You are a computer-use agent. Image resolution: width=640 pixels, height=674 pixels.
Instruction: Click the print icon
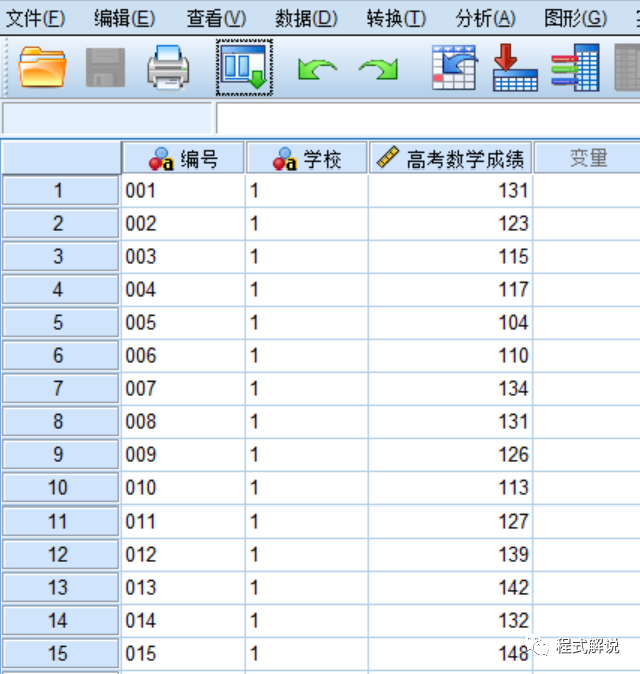[168, 67]
